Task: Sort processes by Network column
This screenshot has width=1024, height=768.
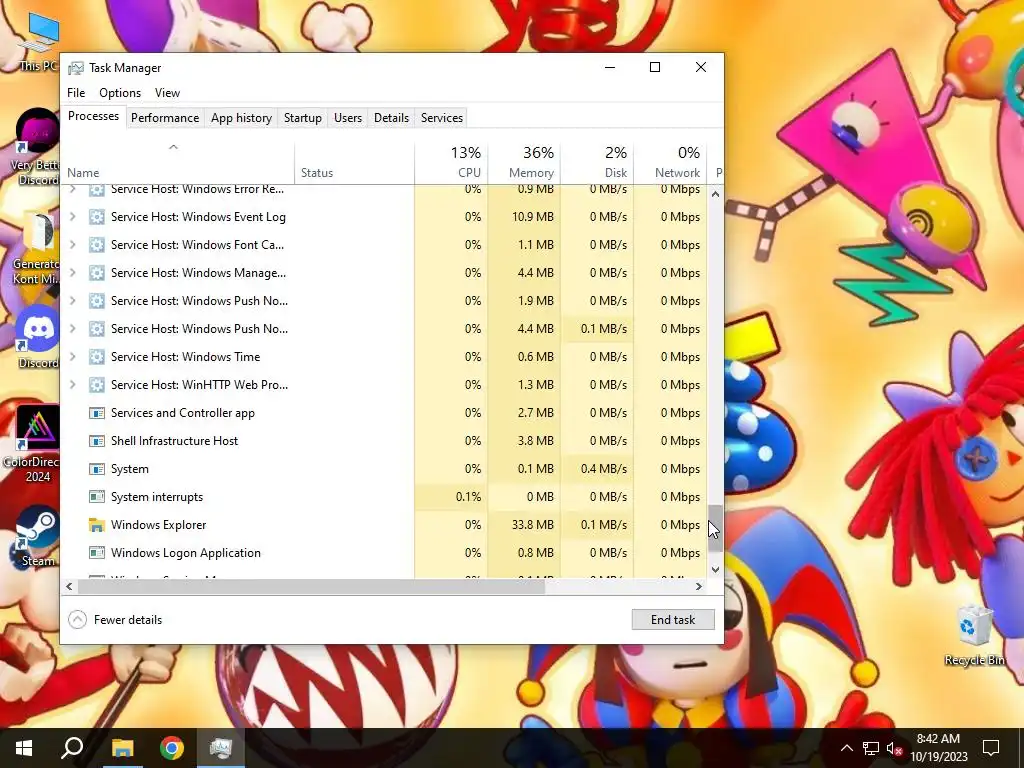Action: point(671,162)
